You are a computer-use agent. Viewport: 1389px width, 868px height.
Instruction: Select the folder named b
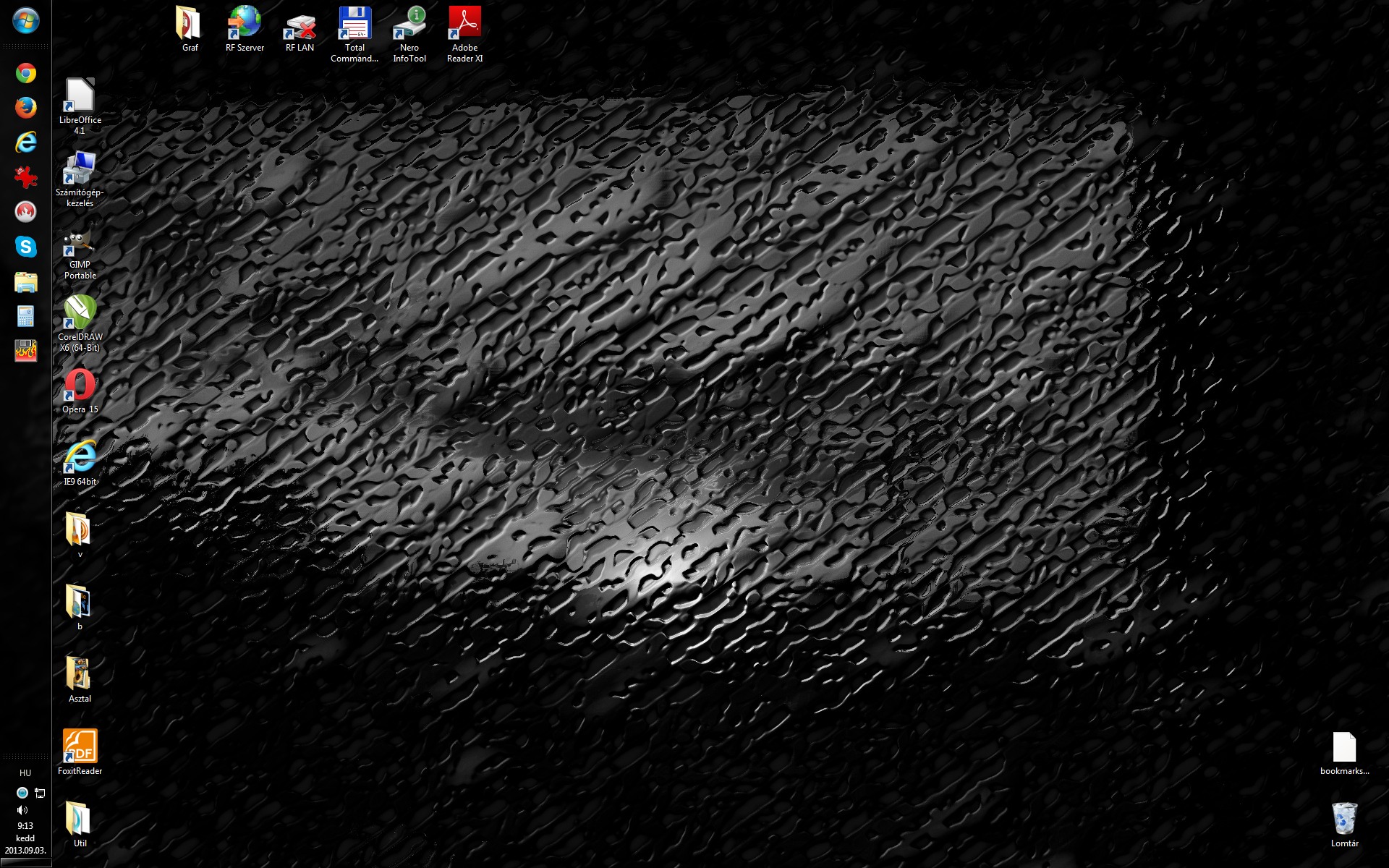click(x=80, y=608)
